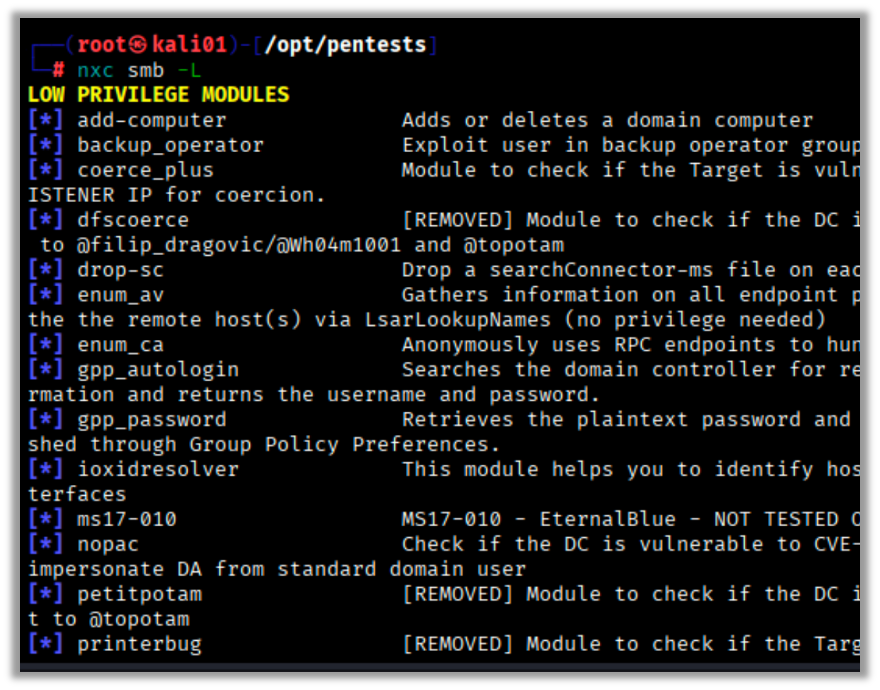The image size is (880, 690).
Task: Click the [*] marker next to ms17-010
Action: click(x=46, y=519)
